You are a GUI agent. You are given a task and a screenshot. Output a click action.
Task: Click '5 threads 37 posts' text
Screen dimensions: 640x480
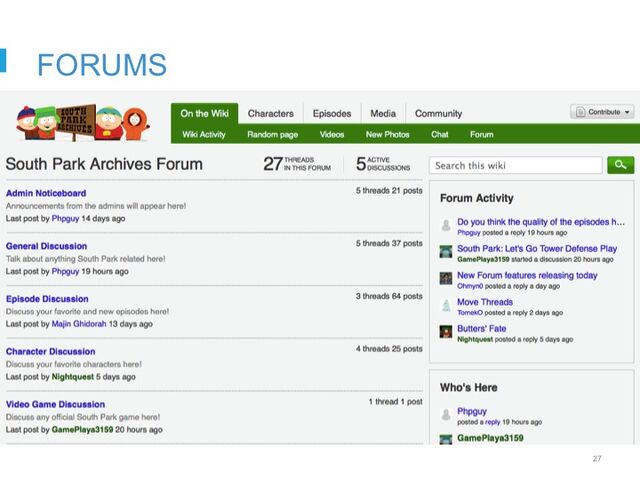pyautogui.click(x=389, y=243)
